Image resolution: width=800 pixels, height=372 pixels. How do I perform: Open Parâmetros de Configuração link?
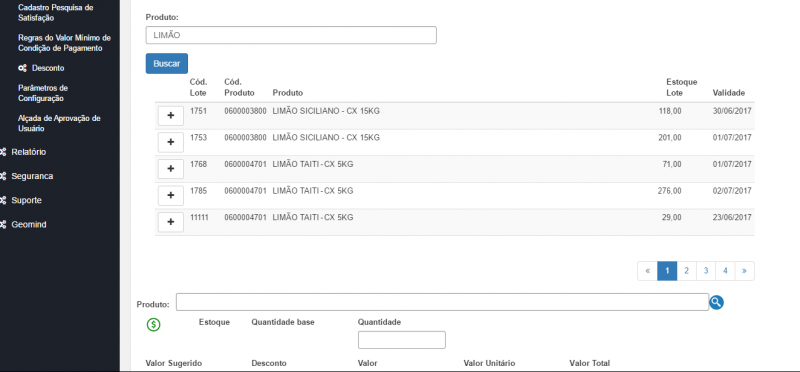pyautogui.click(x=43, y=93)
